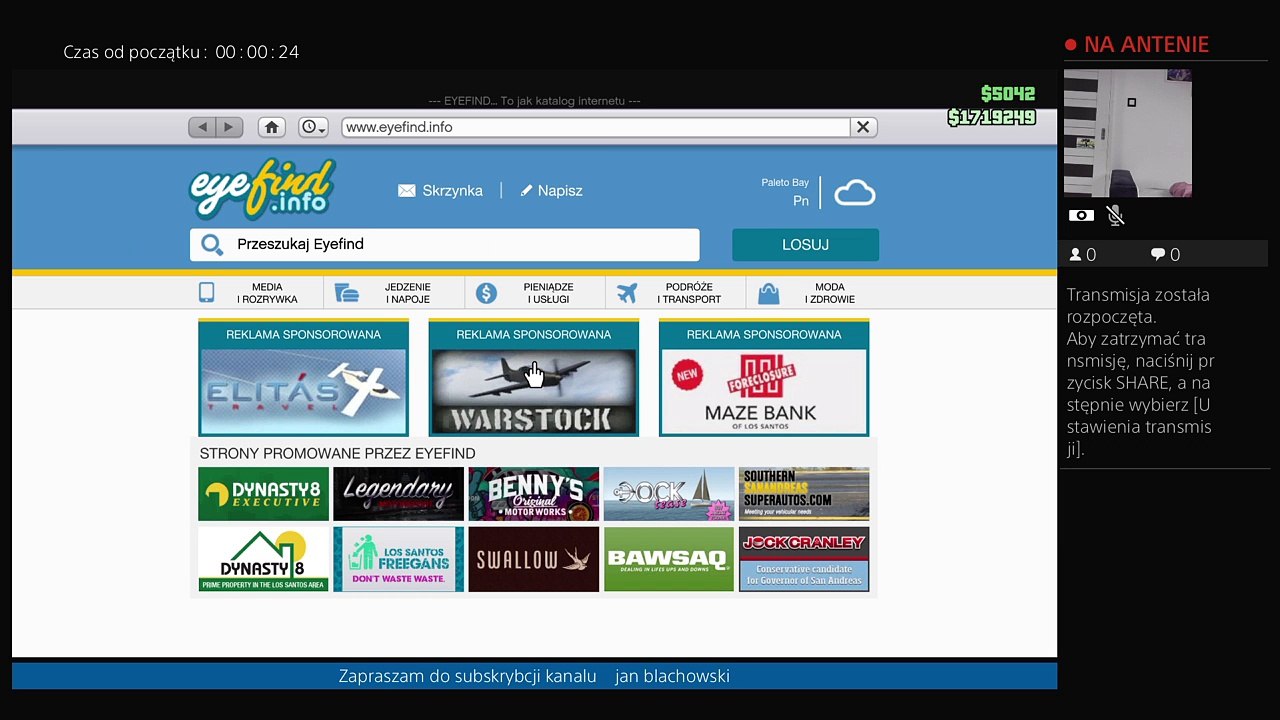The height and width of the screenshot is (720, 1280).
Task: Click the magnifying glass search icon
Action: tap(211, 244)
